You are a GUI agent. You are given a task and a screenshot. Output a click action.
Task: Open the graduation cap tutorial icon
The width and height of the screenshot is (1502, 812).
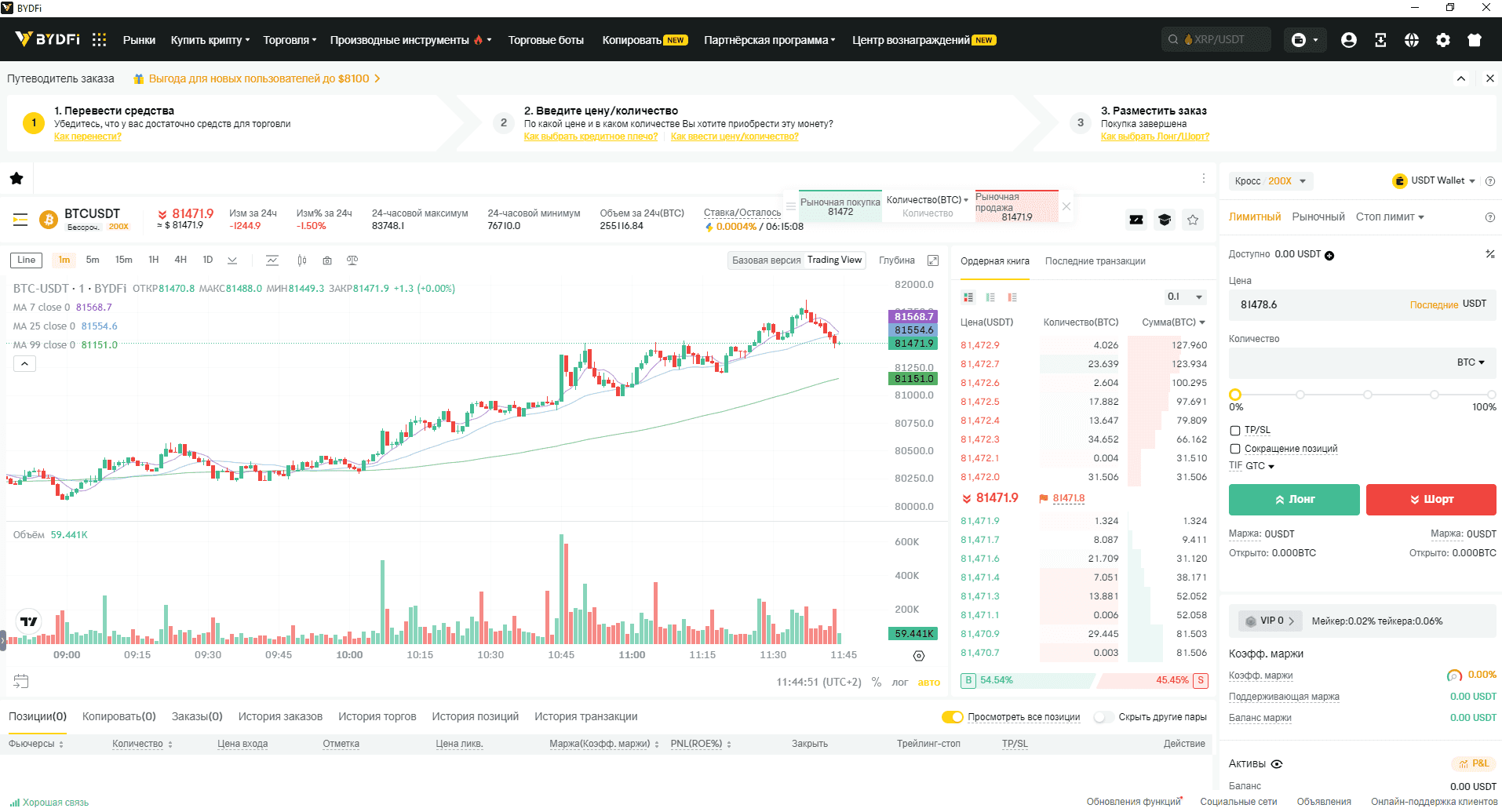pyautogui.click(x=1165, y=220)
